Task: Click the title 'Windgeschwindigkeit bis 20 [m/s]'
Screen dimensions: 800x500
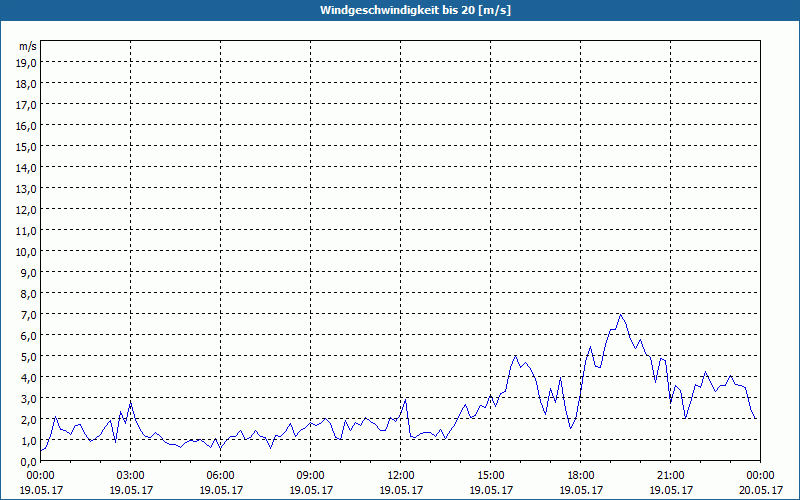Action: click(415, 10)
